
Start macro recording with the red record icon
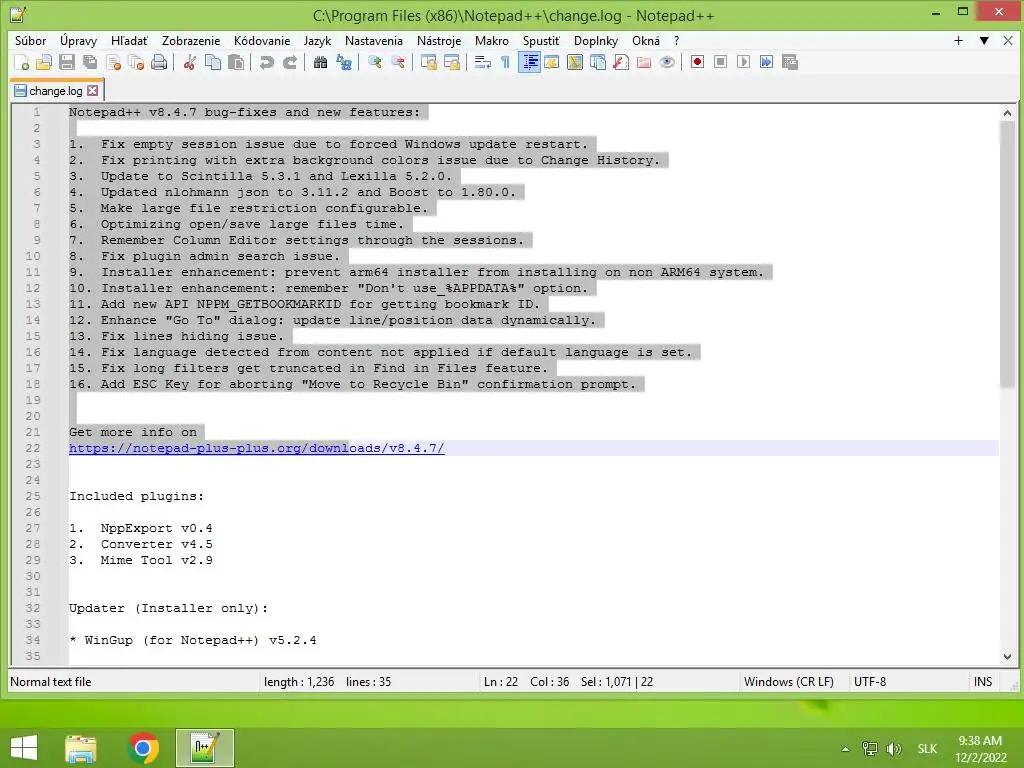point(697,62)
